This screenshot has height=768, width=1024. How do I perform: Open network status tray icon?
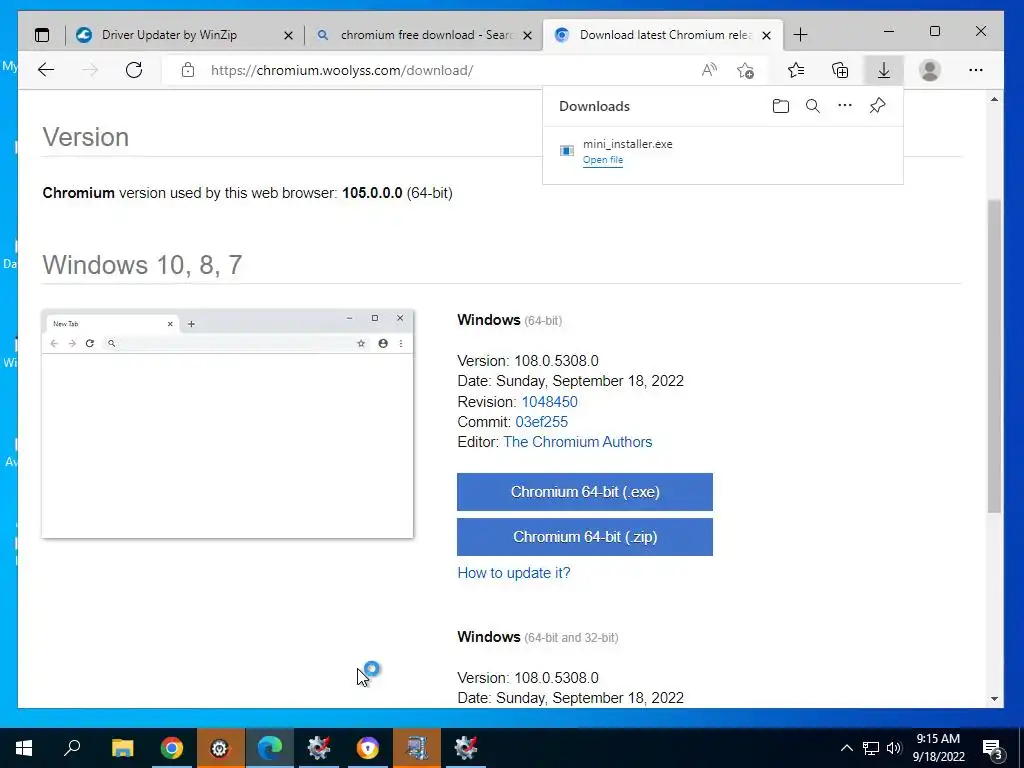(x=871, y=748)
